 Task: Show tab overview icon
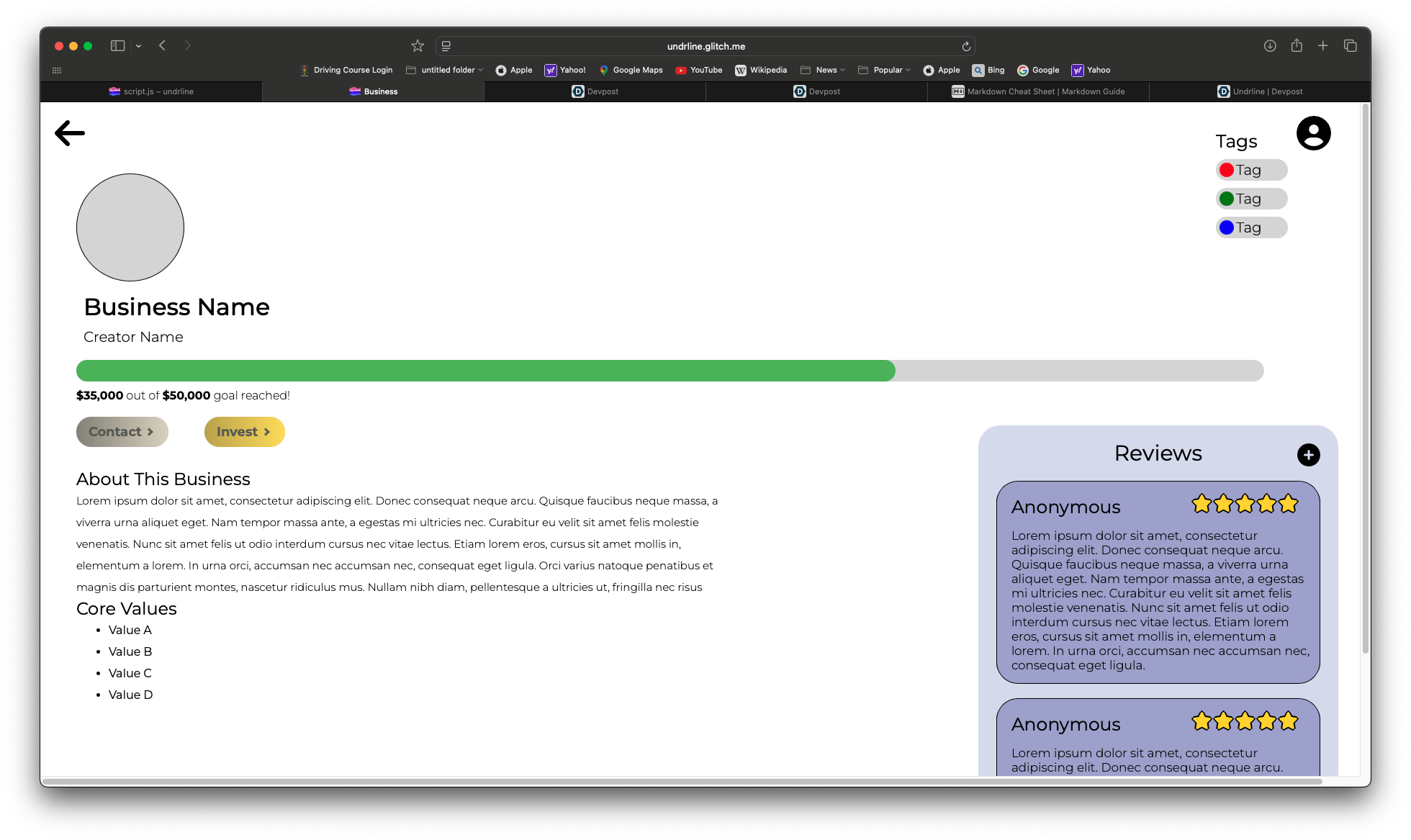1350,46
